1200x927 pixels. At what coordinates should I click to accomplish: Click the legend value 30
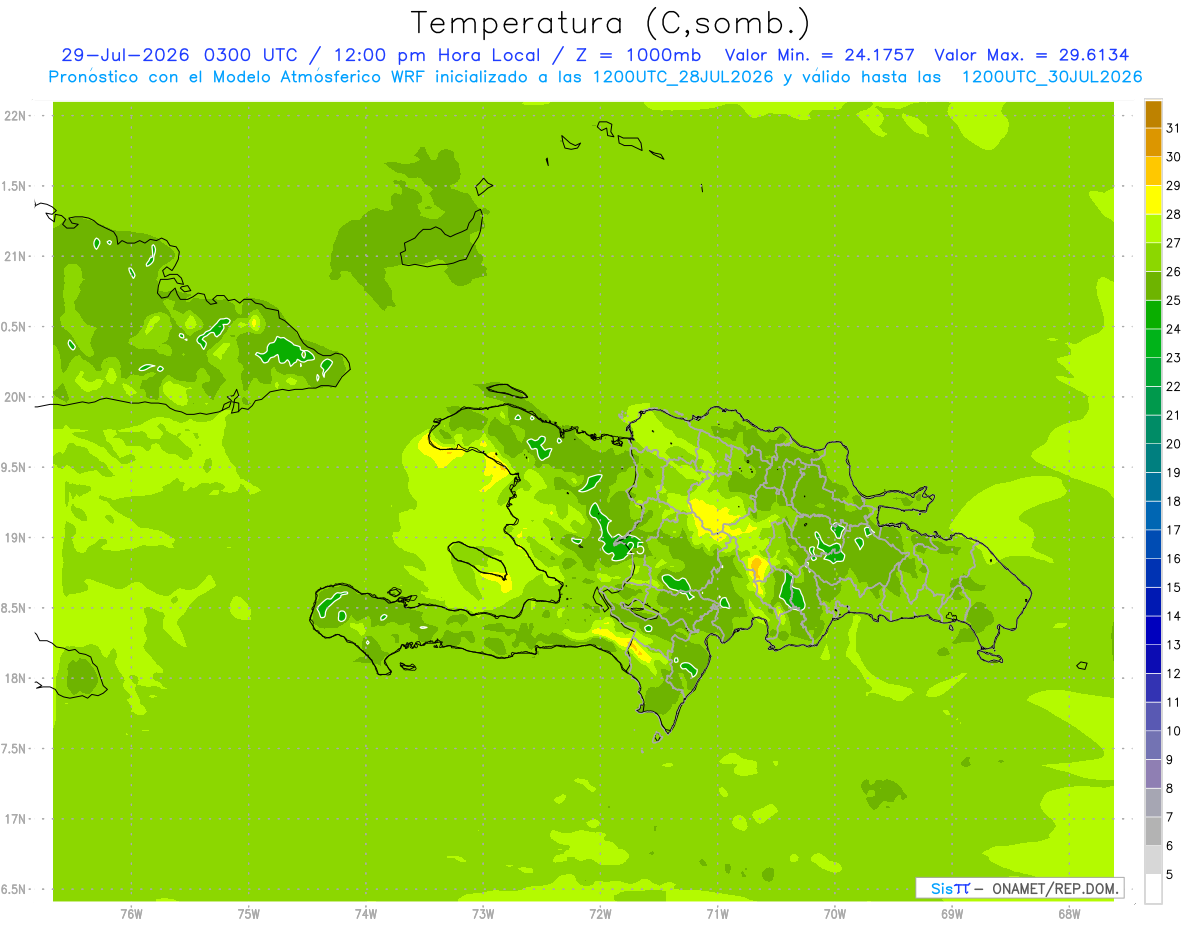1174,157
